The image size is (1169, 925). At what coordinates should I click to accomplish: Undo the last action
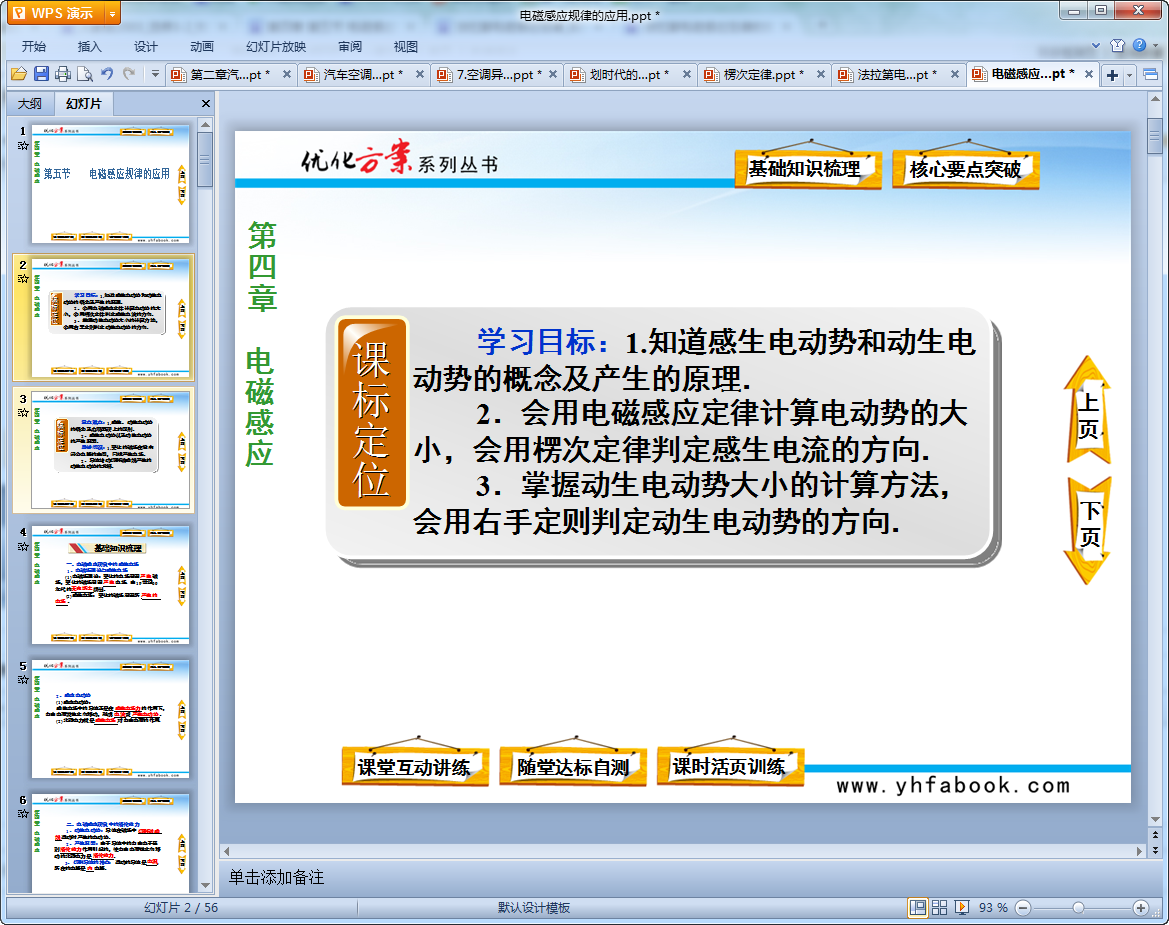(107, 74)
